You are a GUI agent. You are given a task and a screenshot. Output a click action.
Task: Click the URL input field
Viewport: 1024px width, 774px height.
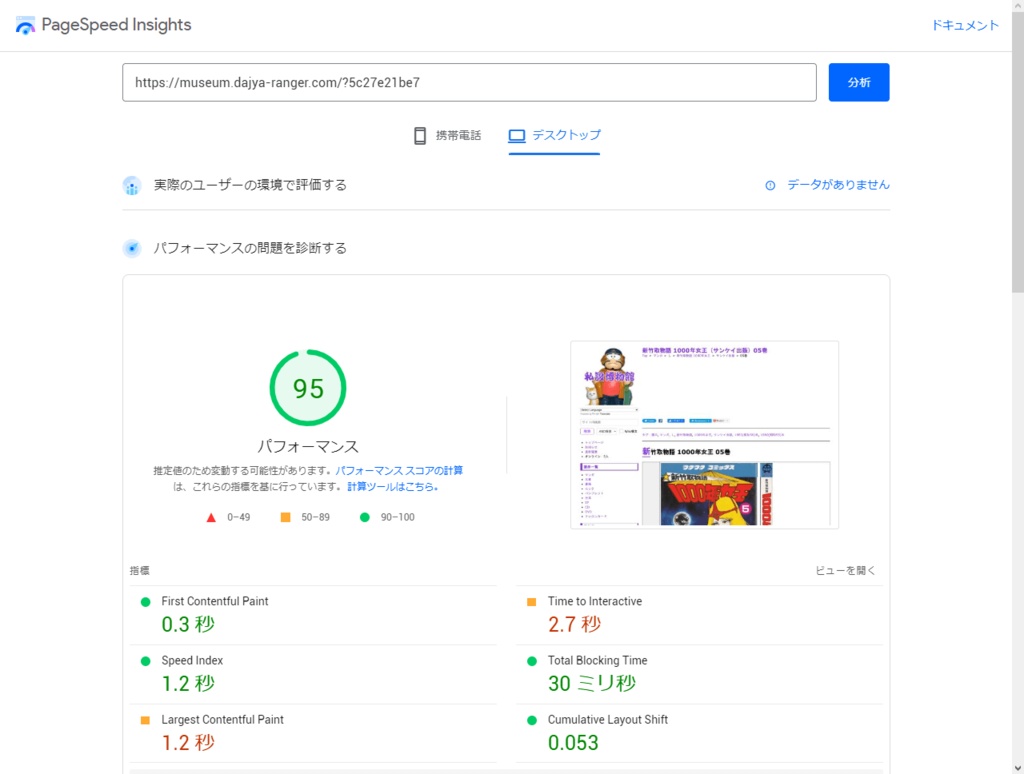tap(468, 82)
